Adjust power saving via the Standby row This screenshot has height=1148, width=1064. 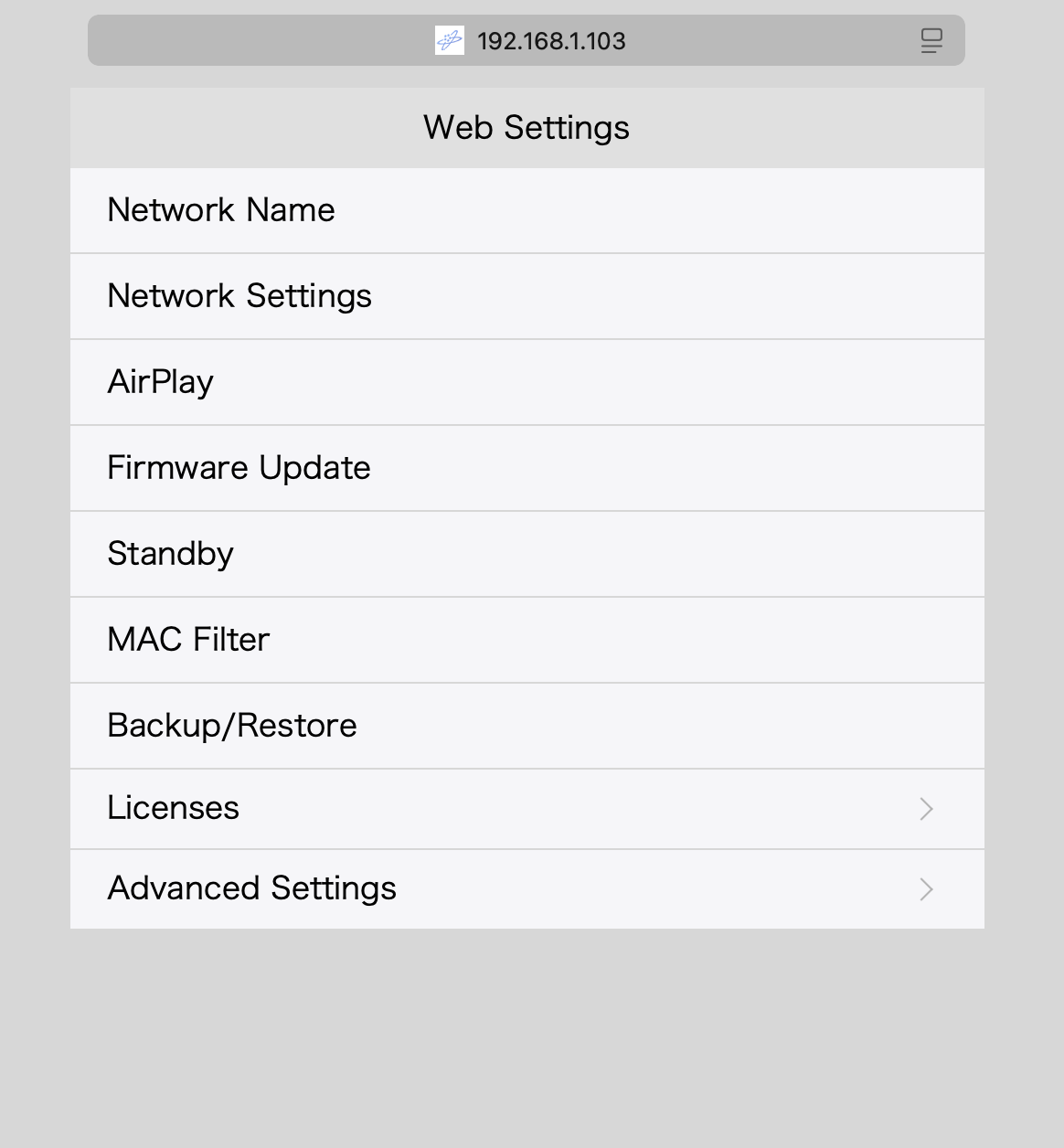click(x=527, y=554)
